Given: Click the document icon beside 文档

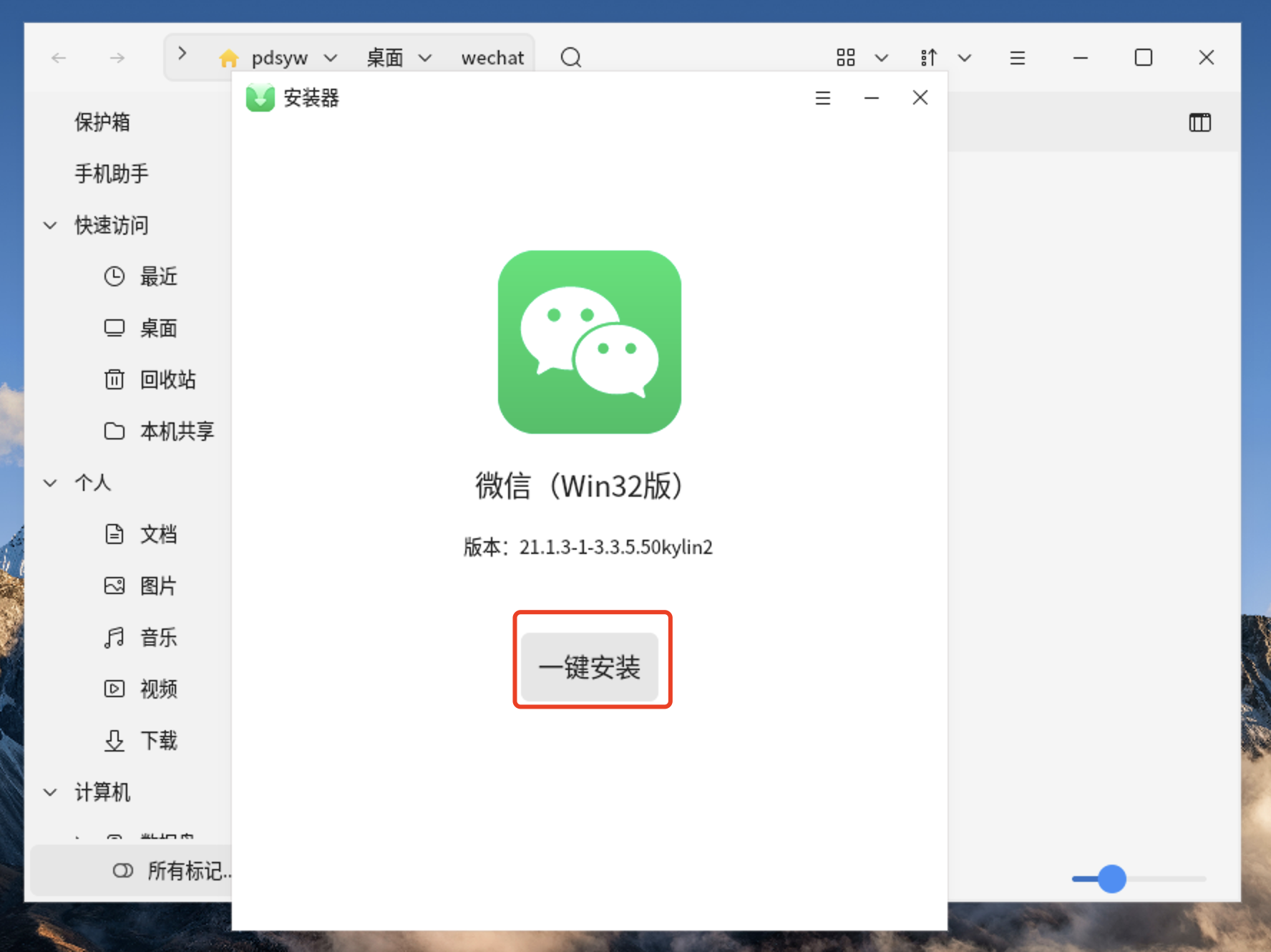Looking at the screenshot, I should [115, 534].
